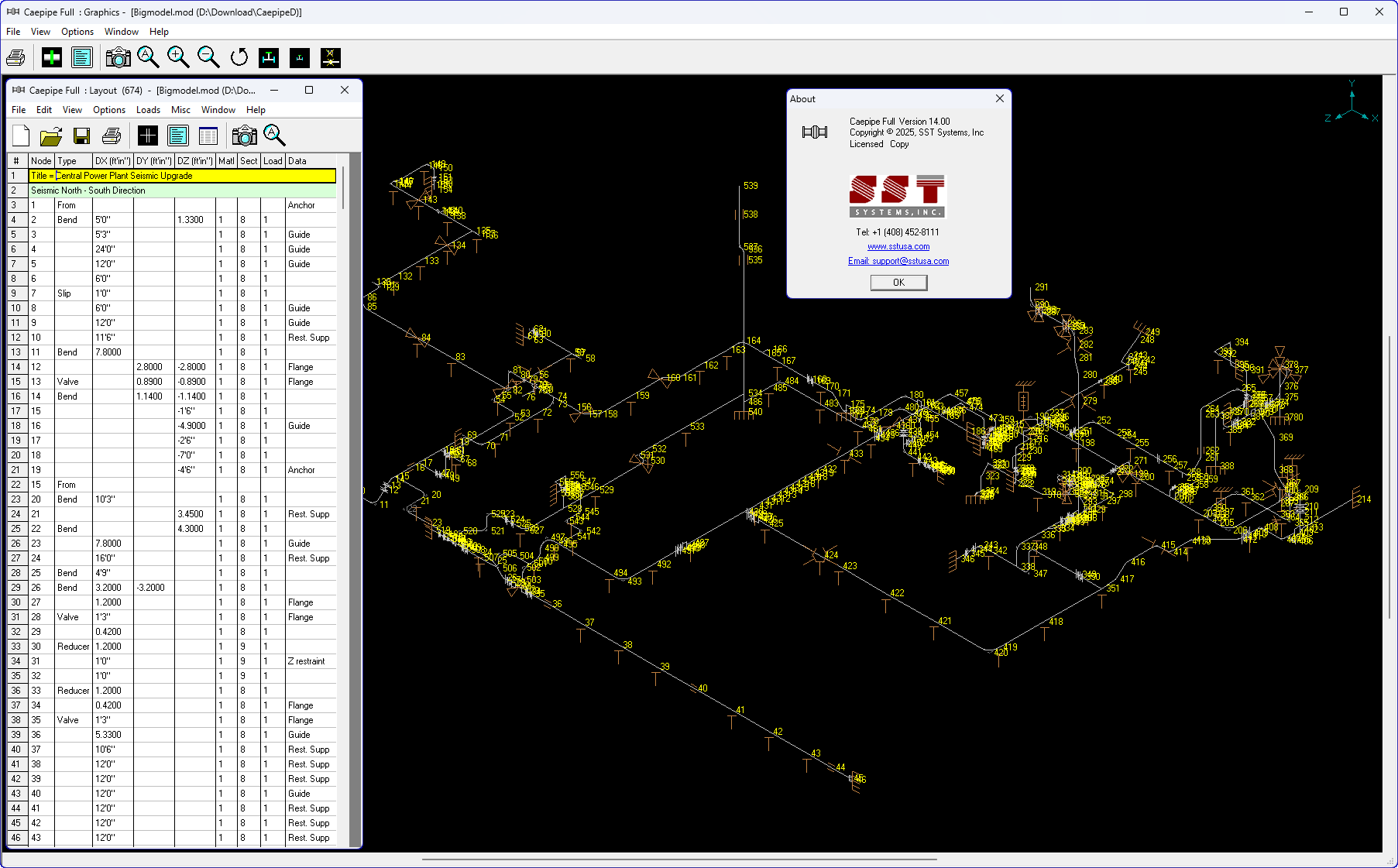This screenshot has width=1398, height=868.
Task: Click the Viewpoint camera in Layout toolbar
Action: 244,136
